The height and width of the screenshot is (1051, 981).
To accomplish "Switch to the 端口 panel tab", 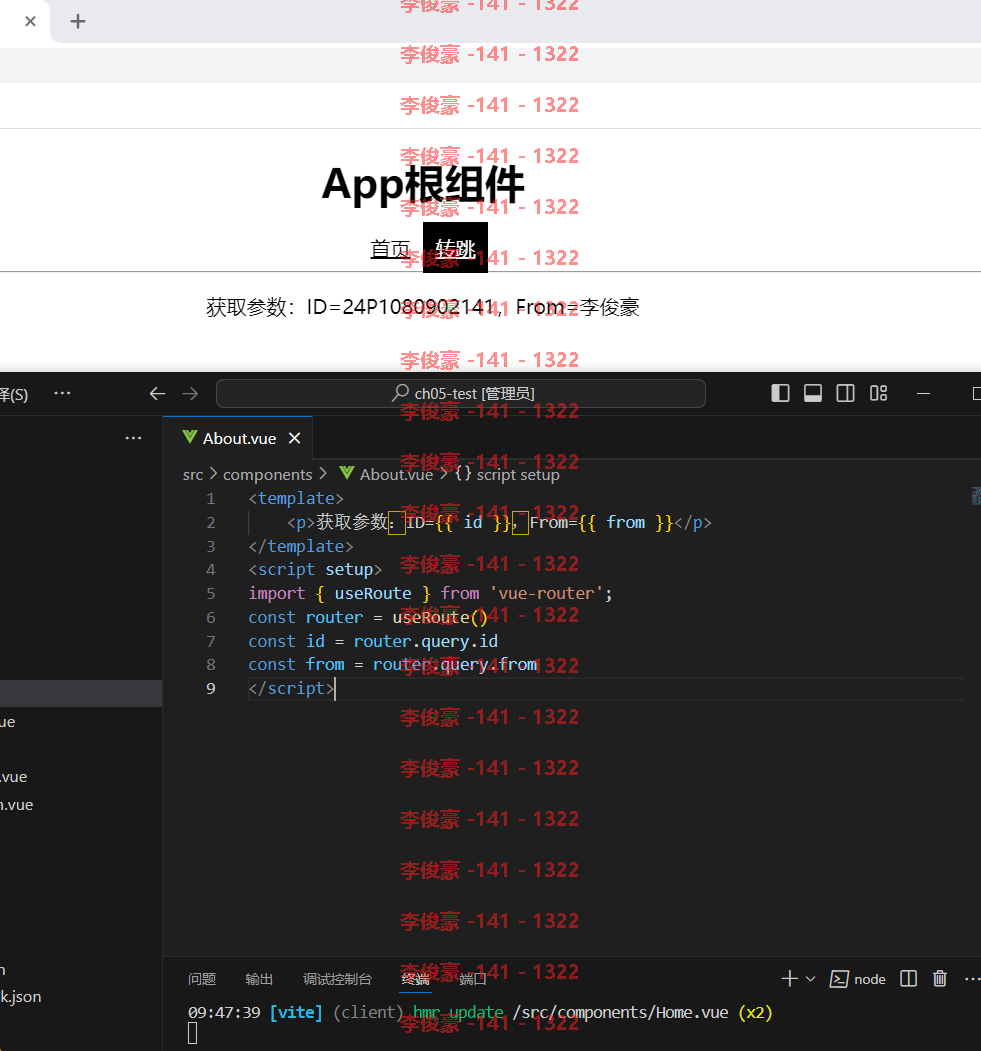I will coord(472,979).
